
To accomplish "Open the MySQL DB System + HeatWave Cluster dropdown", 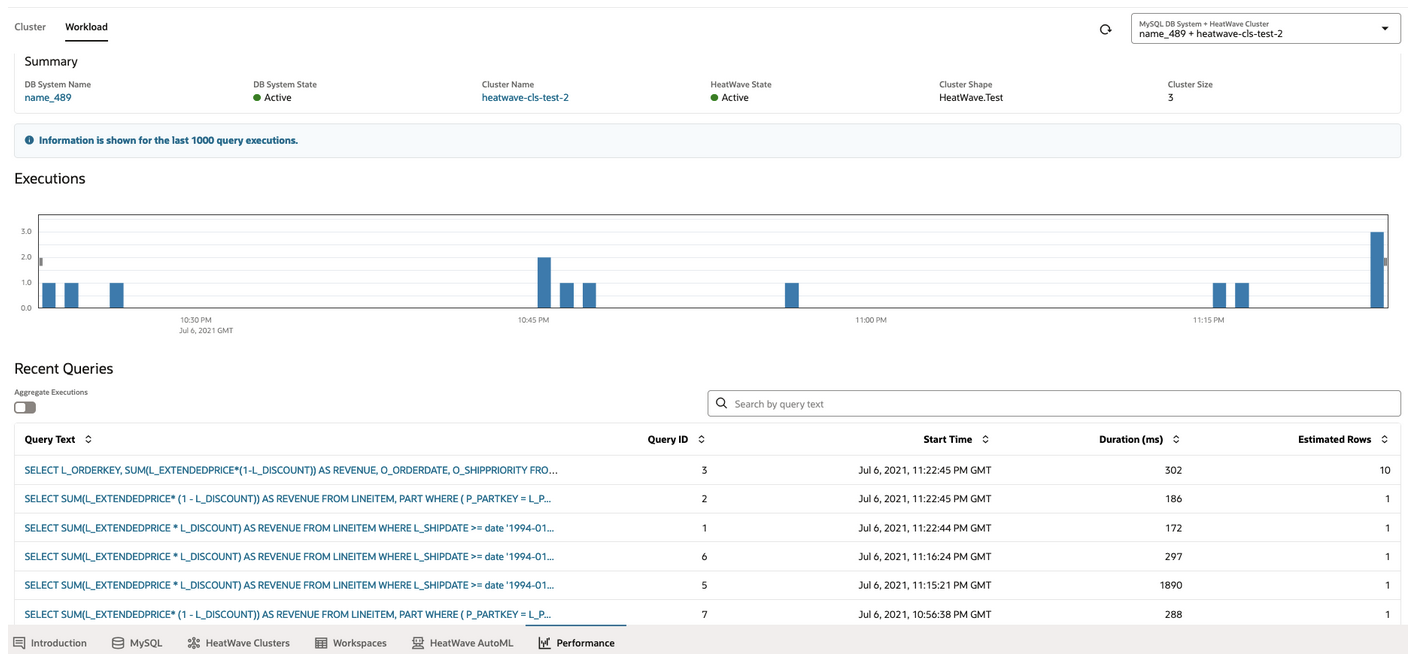I will 1264,29.
